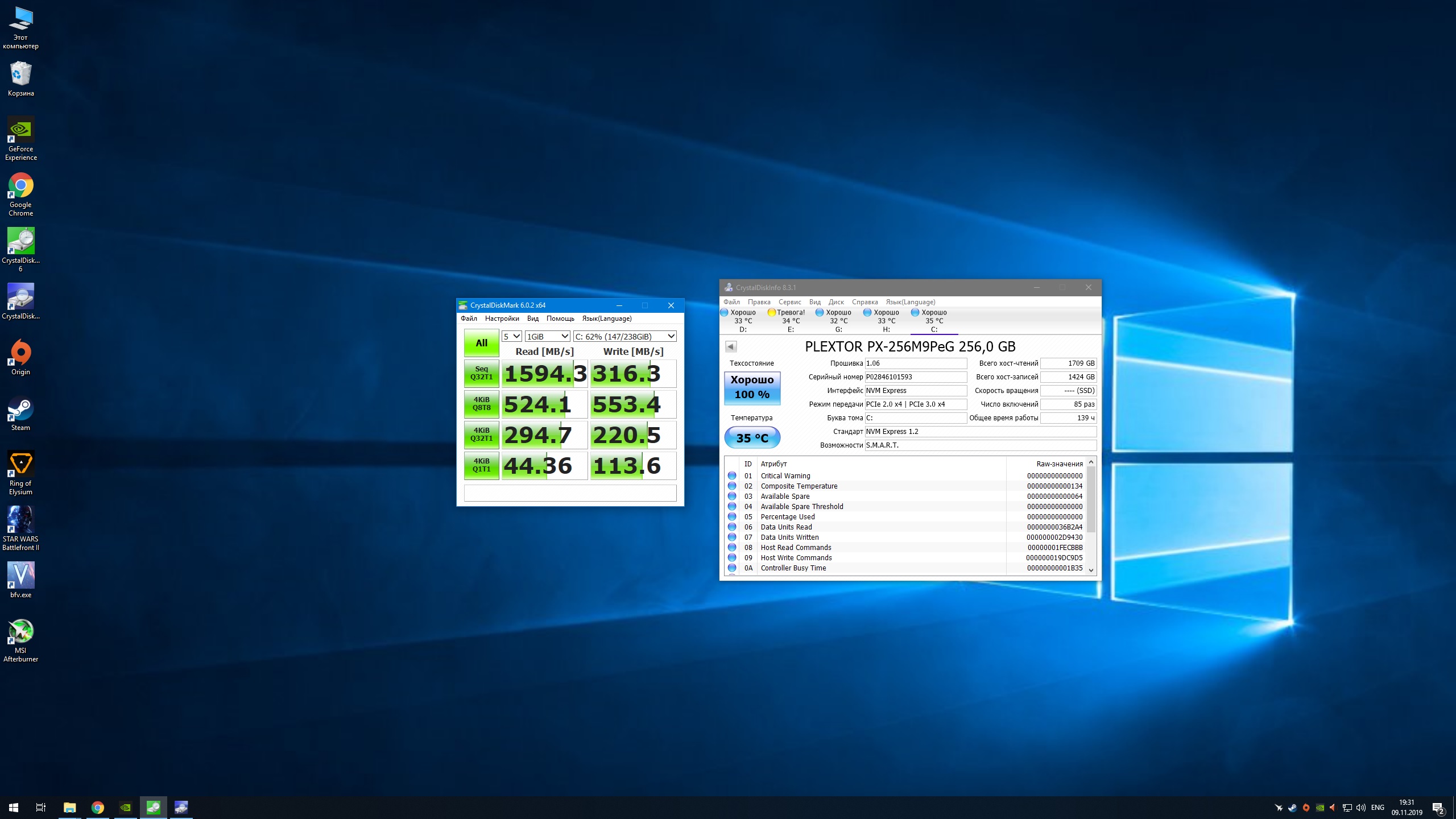The height and width of the screenshot is (819, 1456).
Task: Open the MSI Afterburner desktop icon
Action: coord(20,632)
